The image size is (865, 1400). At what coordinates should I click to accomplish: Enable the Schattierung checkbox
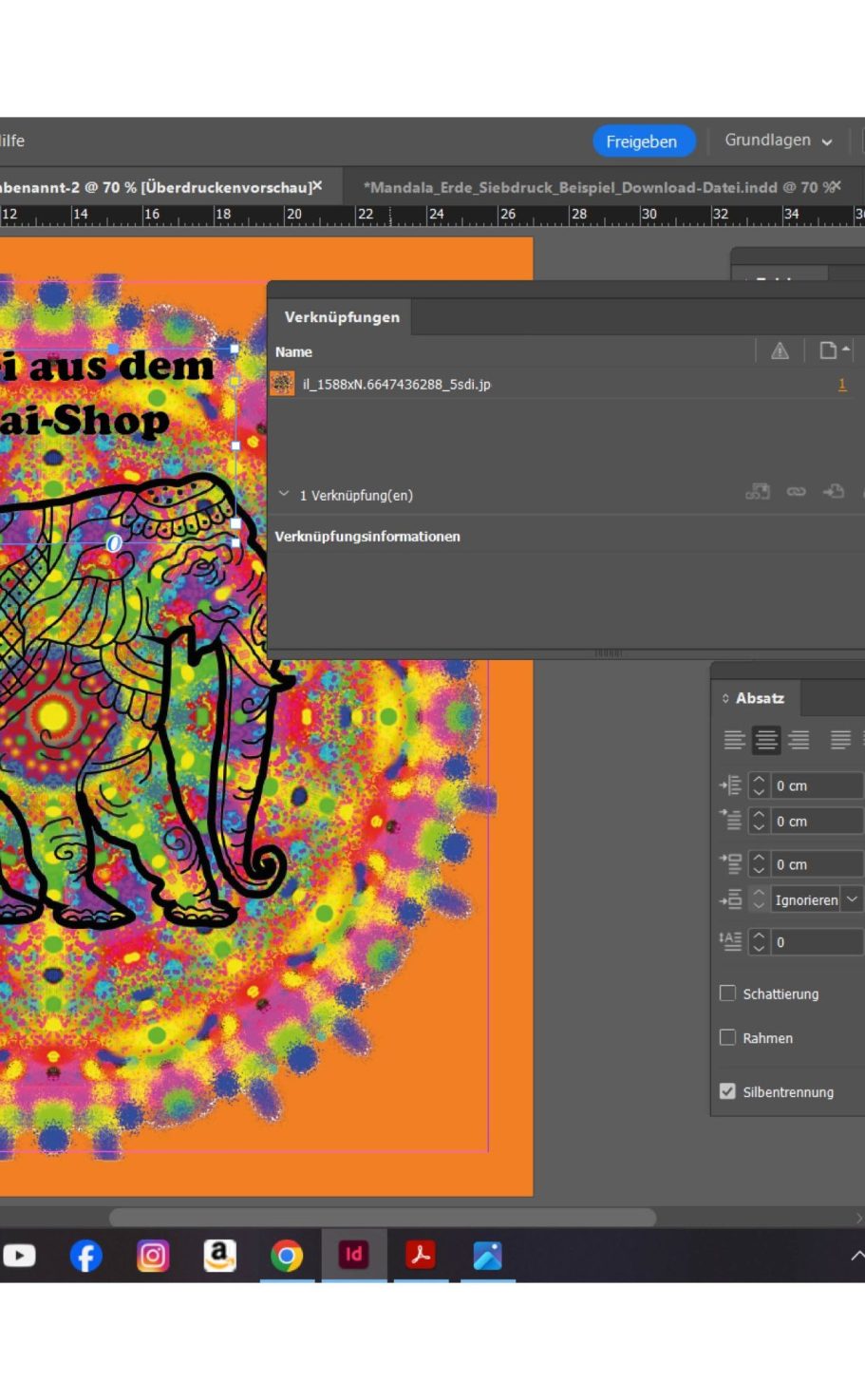click(728, 993)
